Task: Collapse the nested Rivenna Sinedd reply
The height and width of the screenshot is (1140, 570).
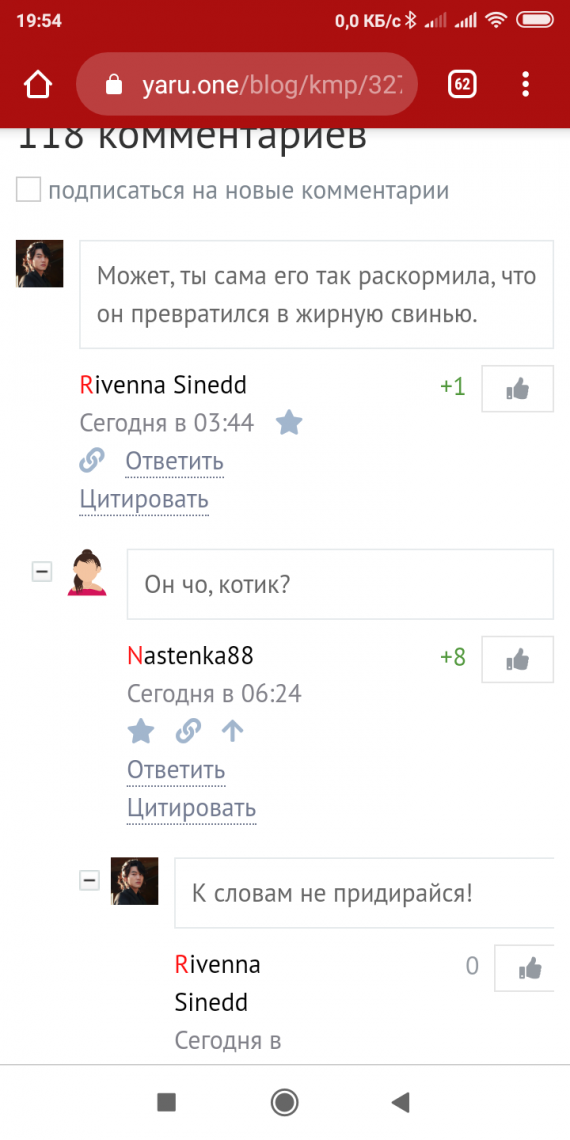Action: click(89, 881)
